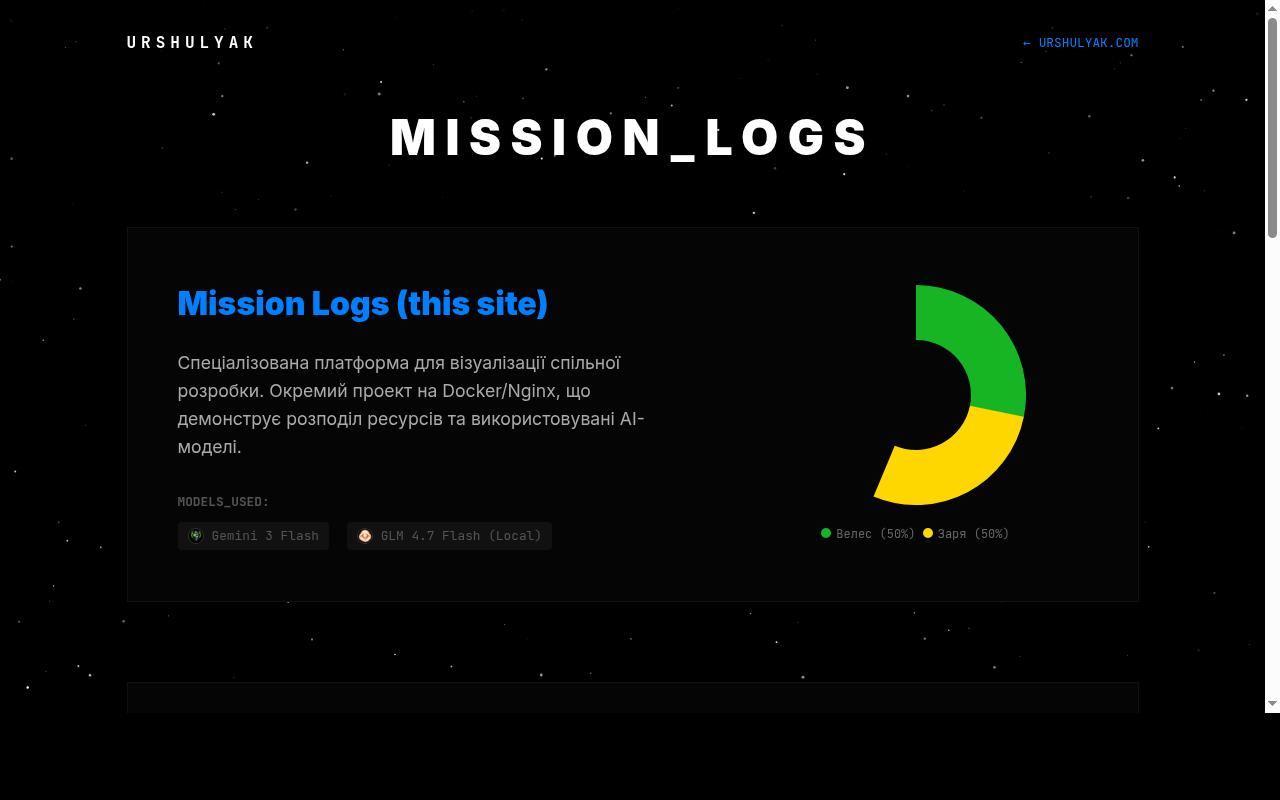Viewport: 1280px width, 800px height.
Task: Click the yellow Заря legend dot
Action: [x=928, y=533]
